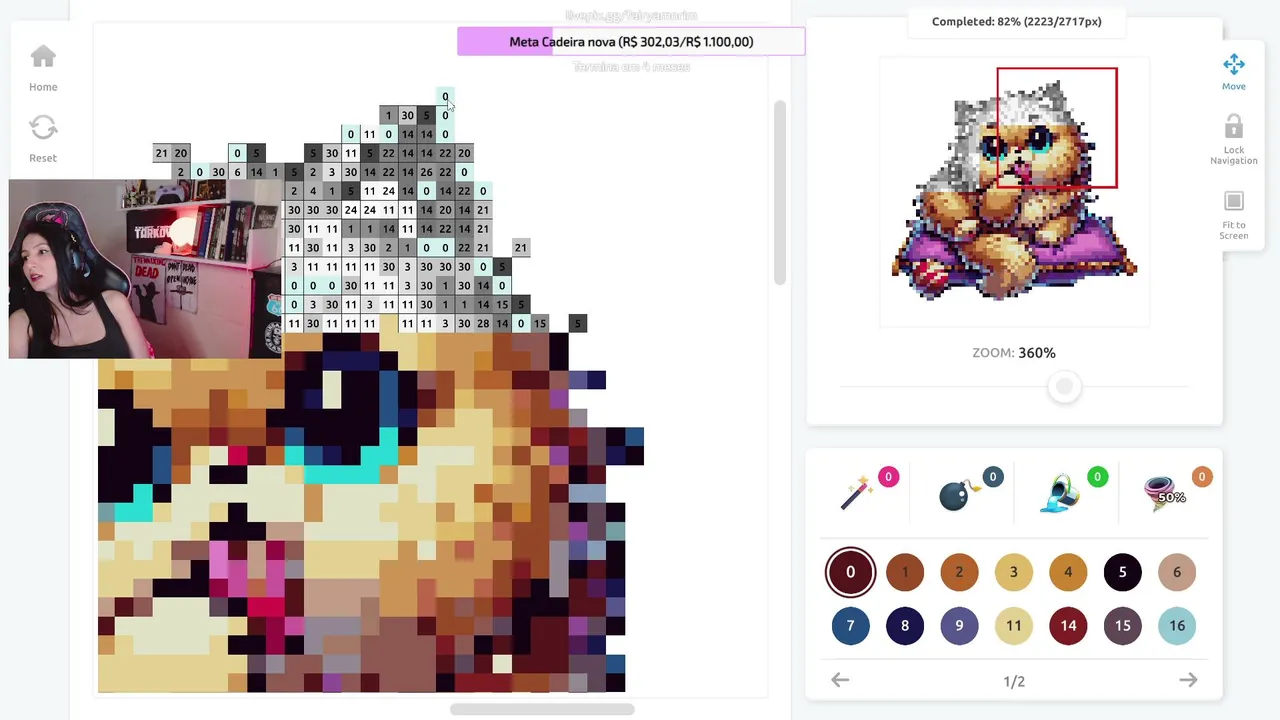Click the Completed 82% progress text
1280x720 pixels.
(x=1016, y=21)
